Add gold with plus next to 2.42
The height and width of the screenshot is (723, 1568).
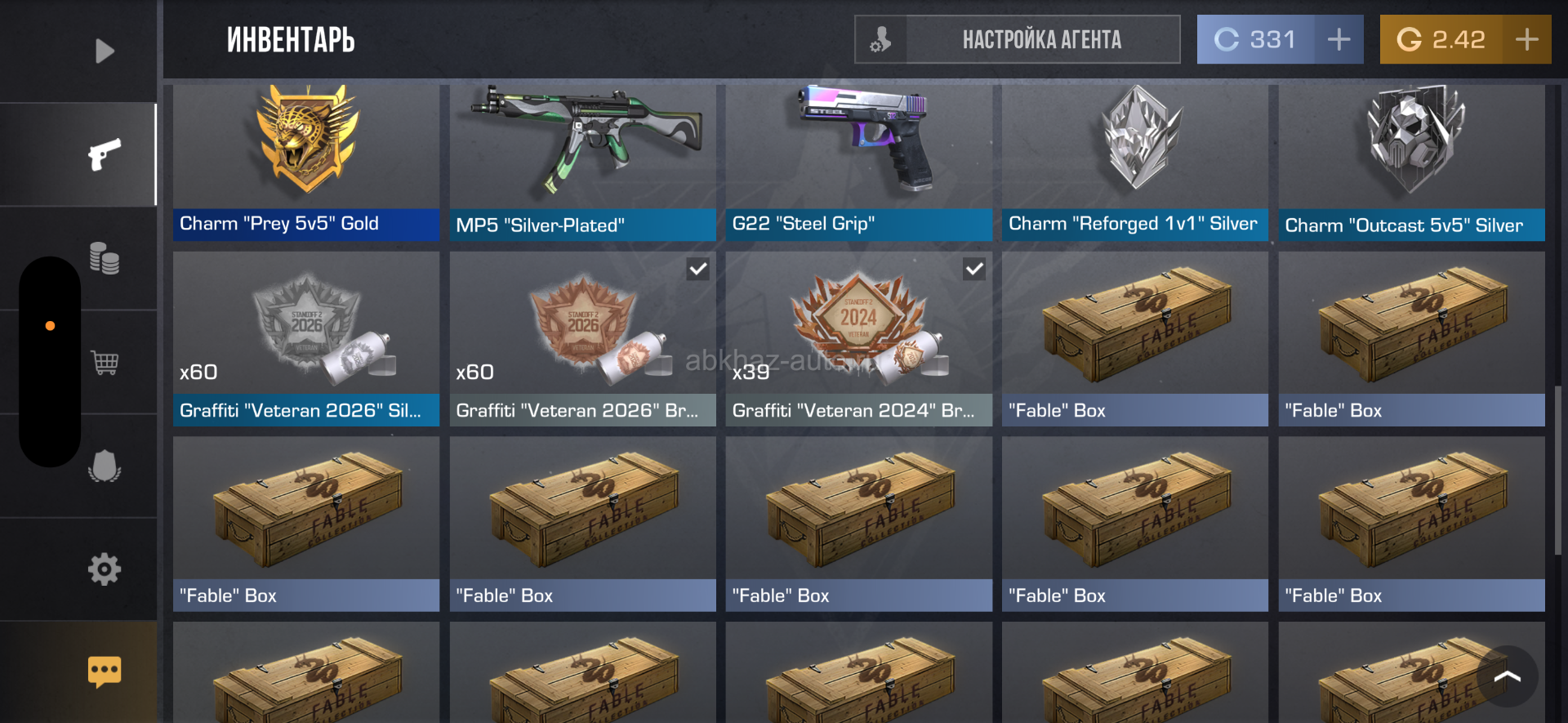coord(1526,39)
